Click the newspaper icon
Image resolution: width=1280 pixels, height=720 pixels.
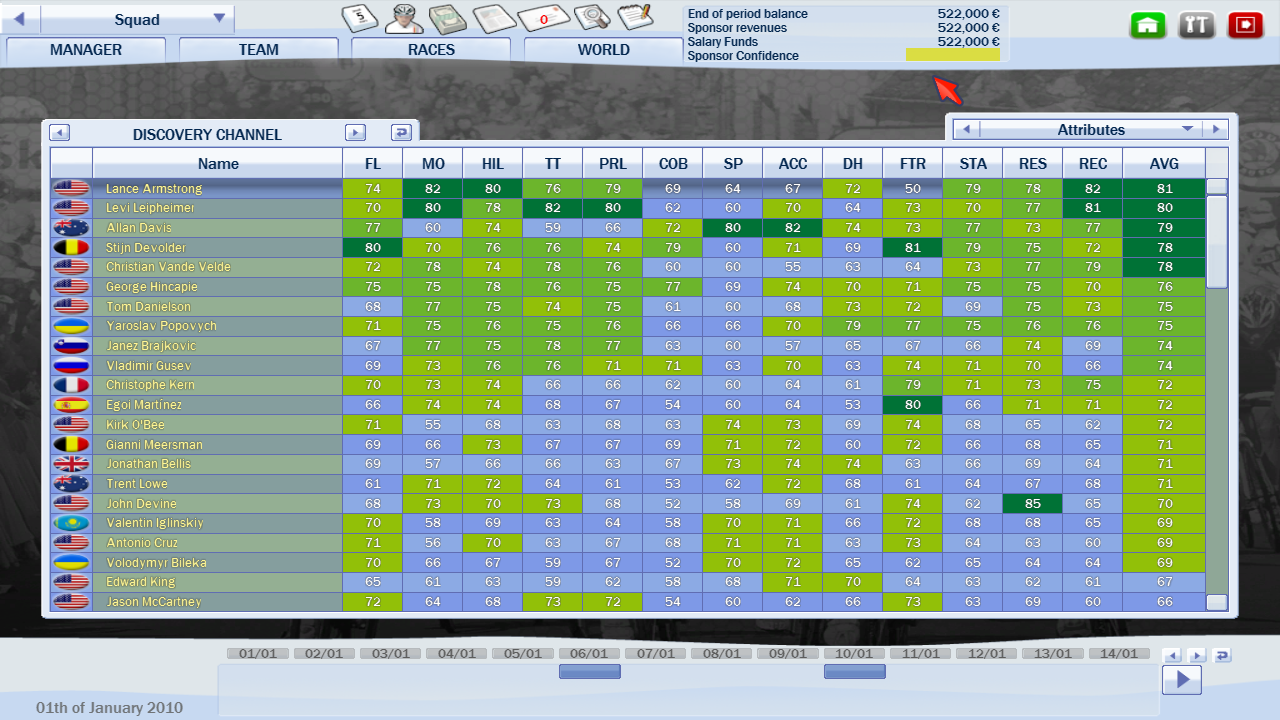[x=496, y=18]
